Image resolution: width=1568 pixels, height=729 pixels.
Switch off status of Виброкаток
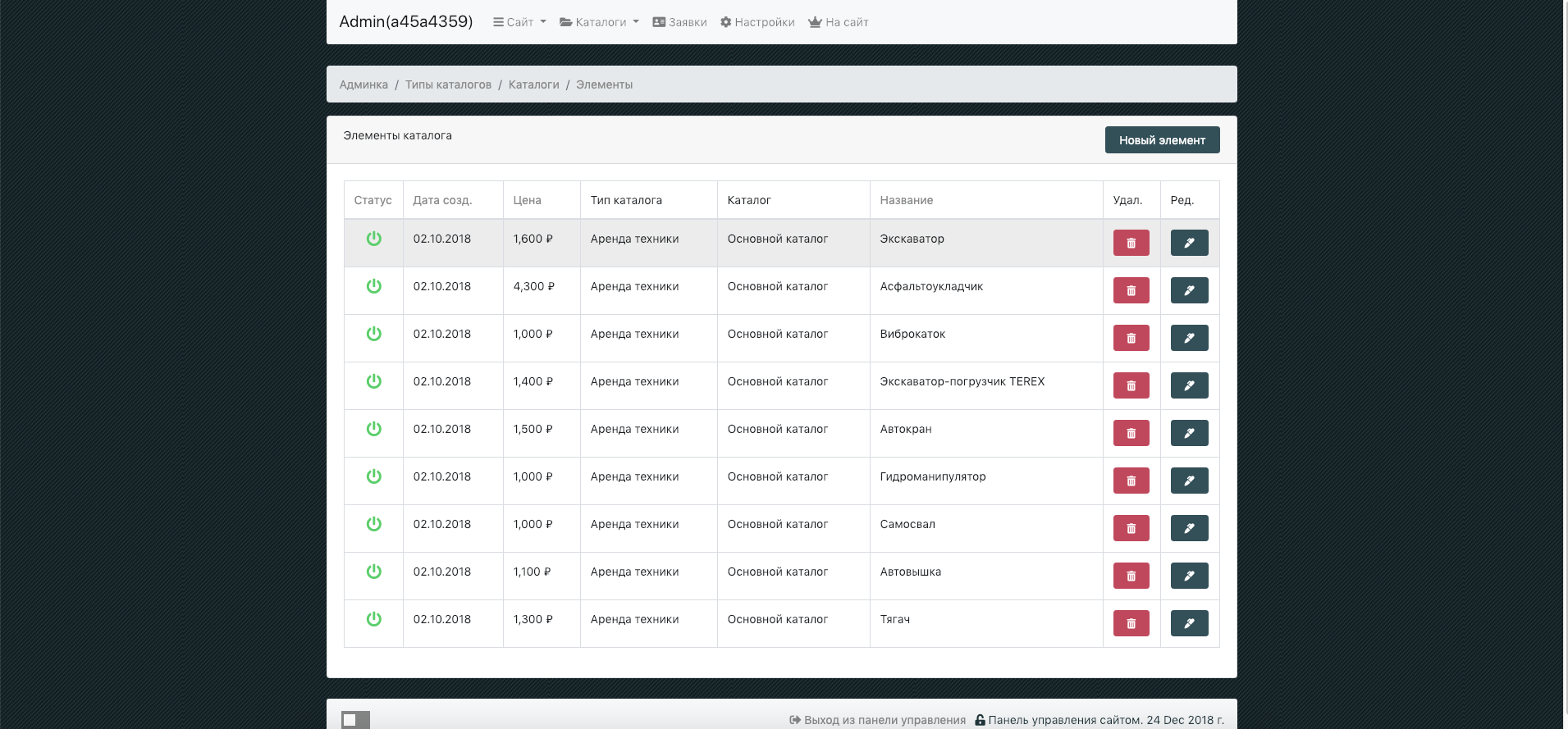coord(373,334)
